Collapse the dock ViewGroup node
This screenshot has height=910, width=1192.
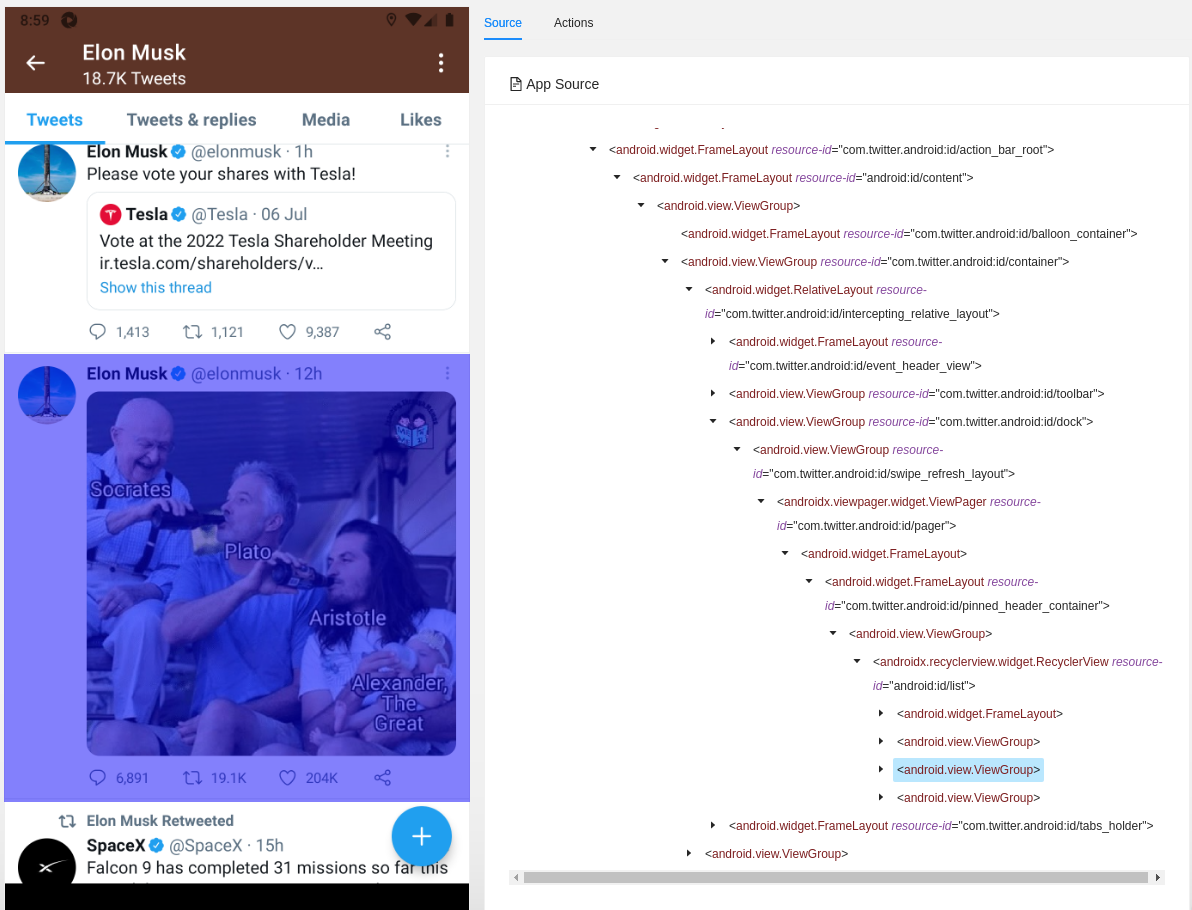tap(713, 421)
